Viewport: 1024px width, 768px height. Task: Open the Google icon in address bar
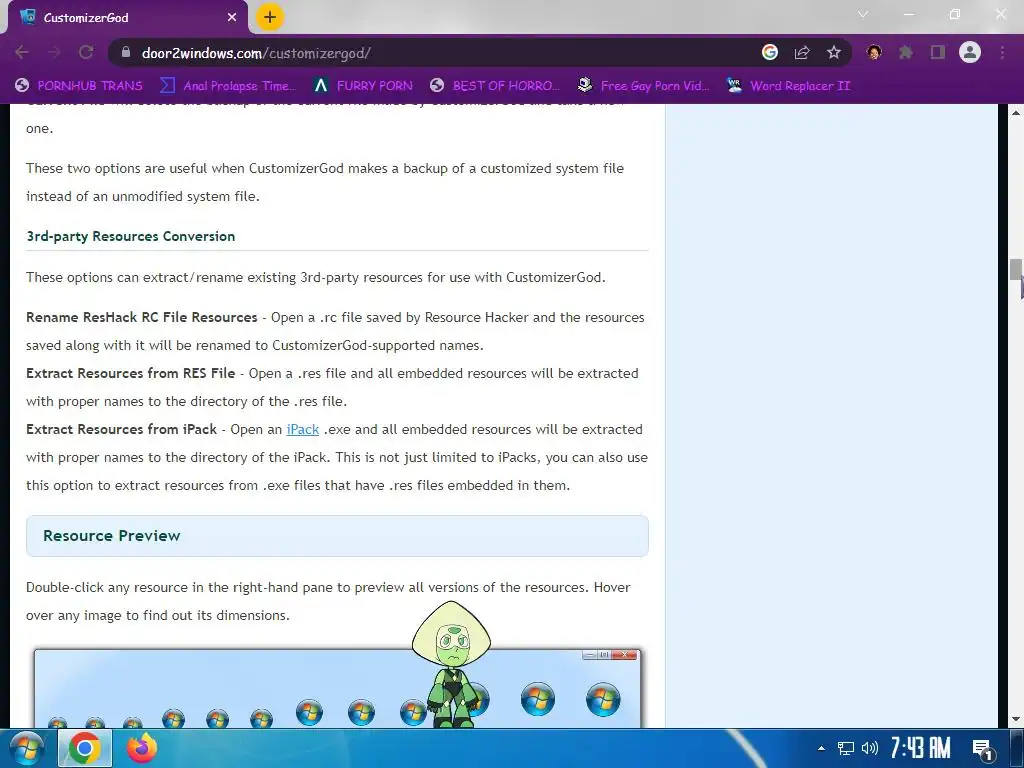click(x=770, y=52)
